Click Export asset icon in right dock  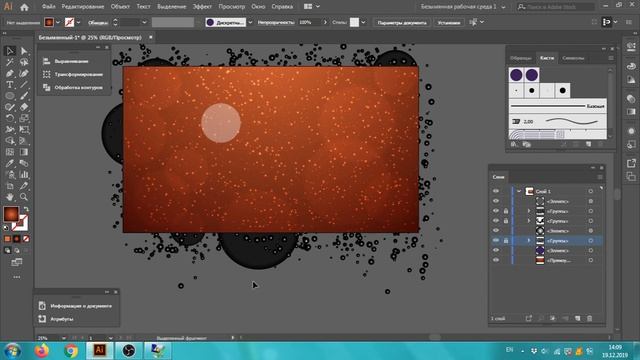coord(631,163)
